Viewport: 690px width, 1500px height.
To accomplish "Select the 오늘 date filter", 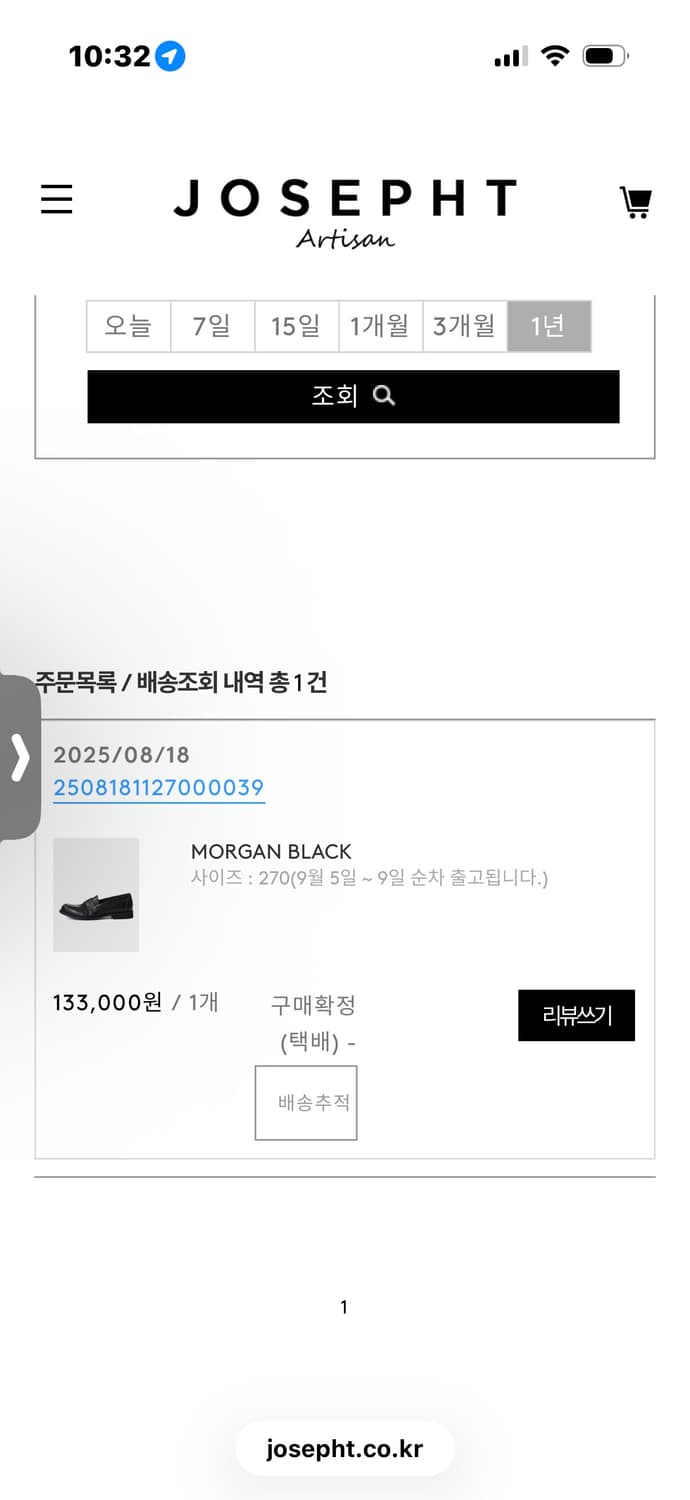I will (128, 326).
